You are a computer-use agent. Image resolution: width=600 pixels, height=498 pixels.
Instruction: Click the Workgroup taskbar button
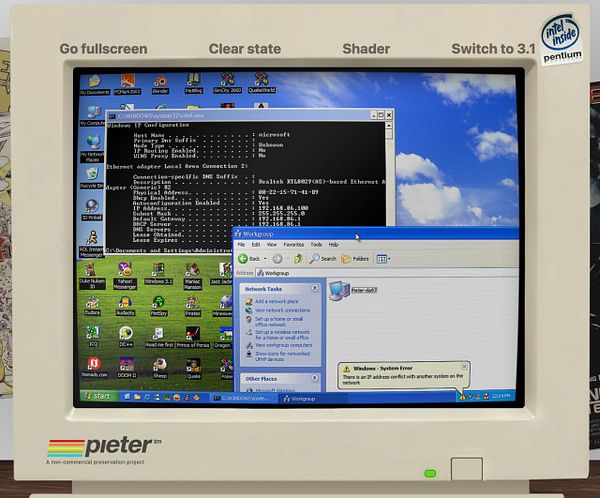tap(314, 398)
